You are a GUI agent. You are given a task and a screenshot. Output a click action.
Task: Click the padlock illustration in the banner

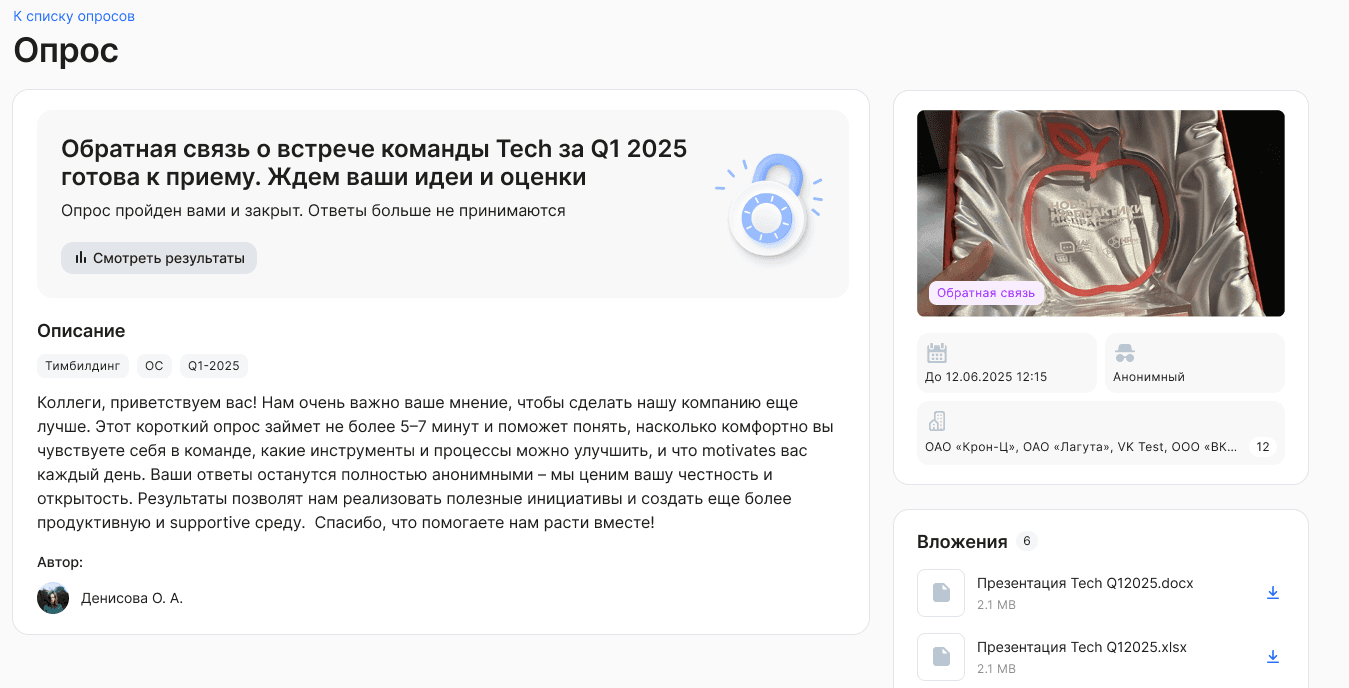pos(768,212)
